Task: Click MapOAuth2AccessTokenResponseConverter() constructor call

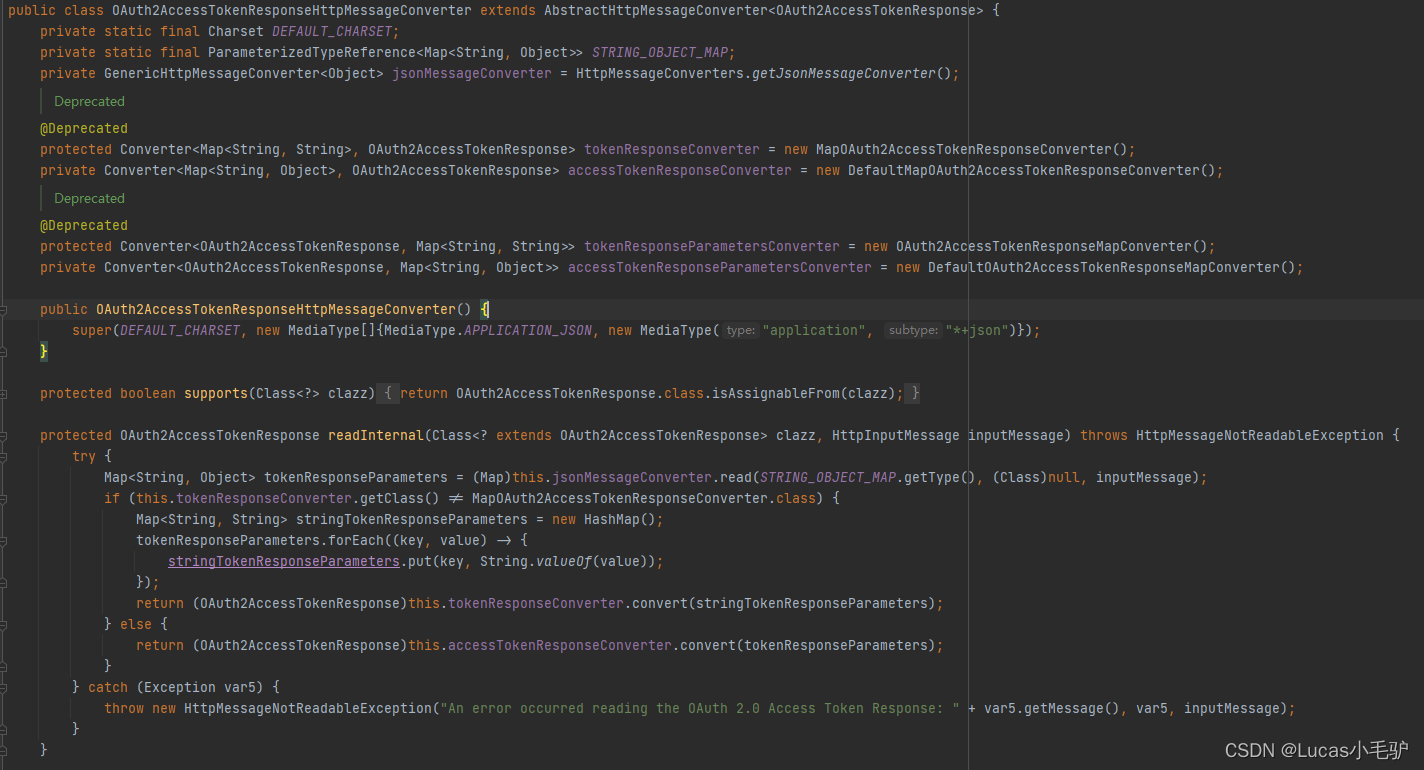Action: tap(971, 150)
